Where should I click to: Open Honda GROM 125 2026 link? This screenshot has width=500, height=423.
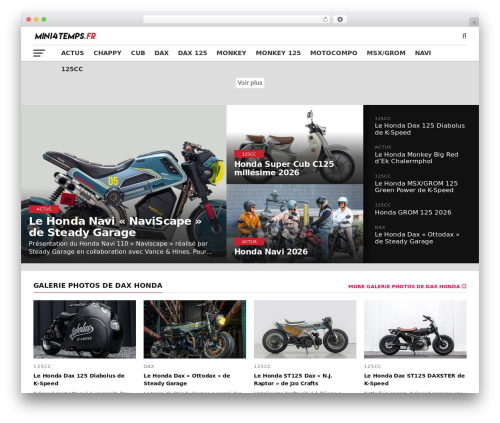[413, 213]
